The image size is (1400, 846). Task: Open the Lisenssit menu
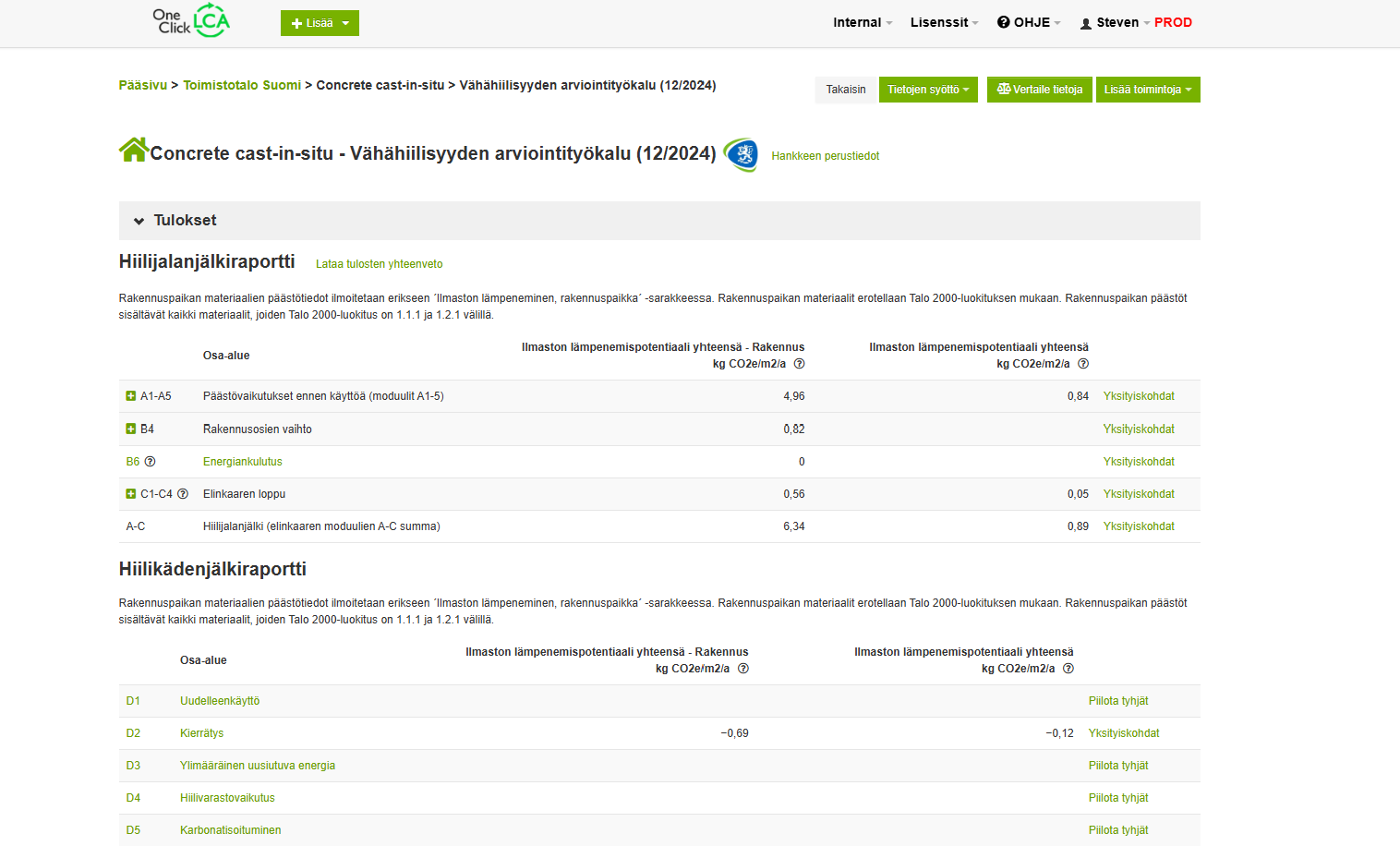pyautogui.click(x=943, y=22)
